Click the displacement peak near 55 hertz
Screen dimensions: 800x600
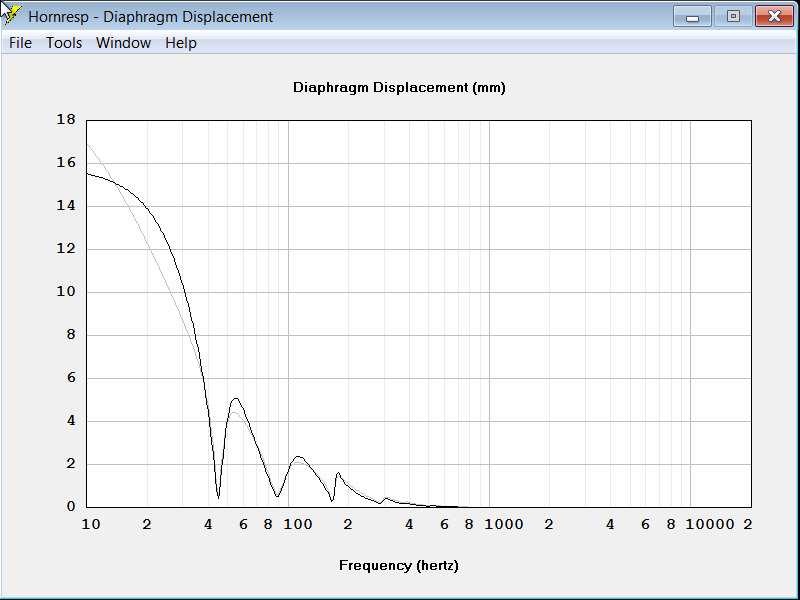(235, 398)
